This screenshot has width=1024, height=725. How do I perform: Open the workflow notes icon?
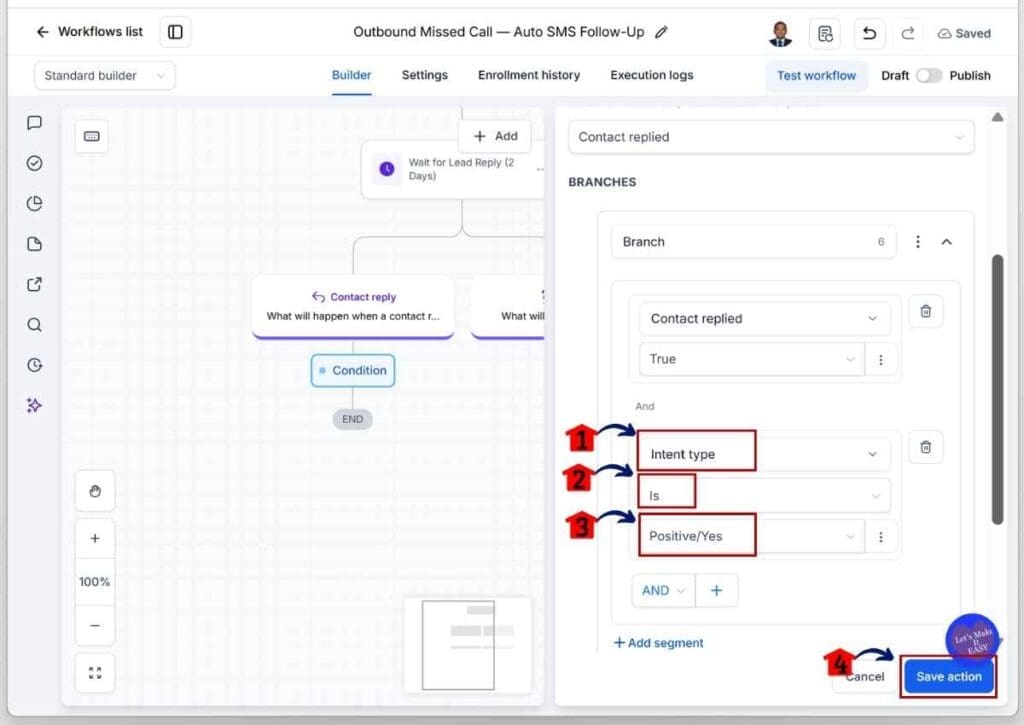click(x=825, y=33)
